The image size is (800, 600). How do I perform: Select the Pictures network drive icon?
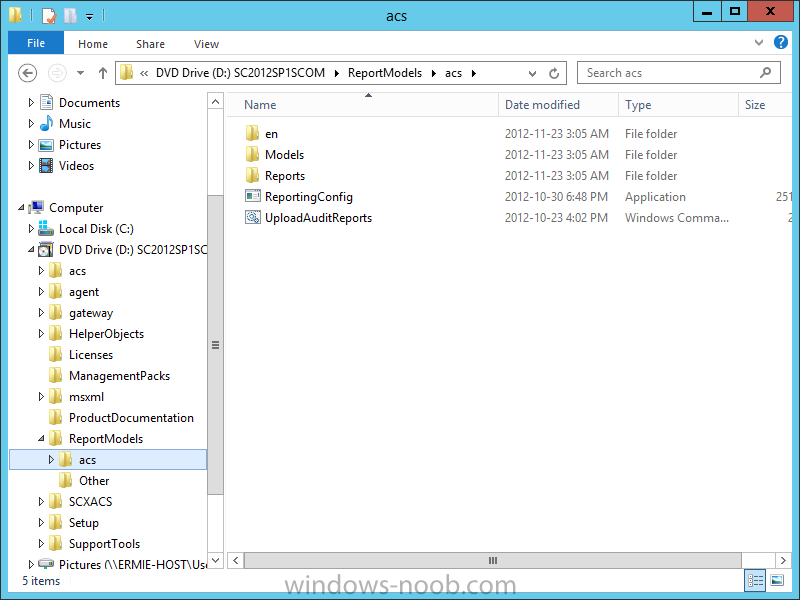pyautogui.click(x=46, y=564)
